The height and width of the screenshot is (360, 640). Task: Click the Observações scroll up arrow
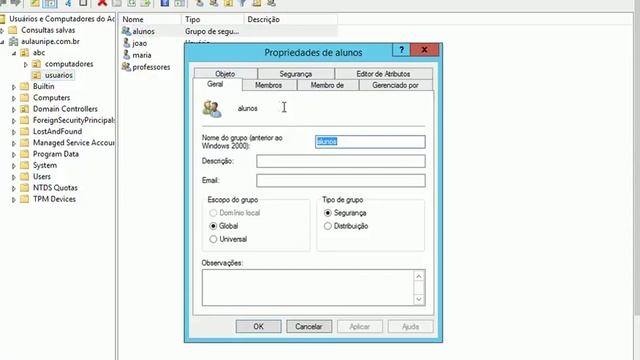(x=419, y=276)
